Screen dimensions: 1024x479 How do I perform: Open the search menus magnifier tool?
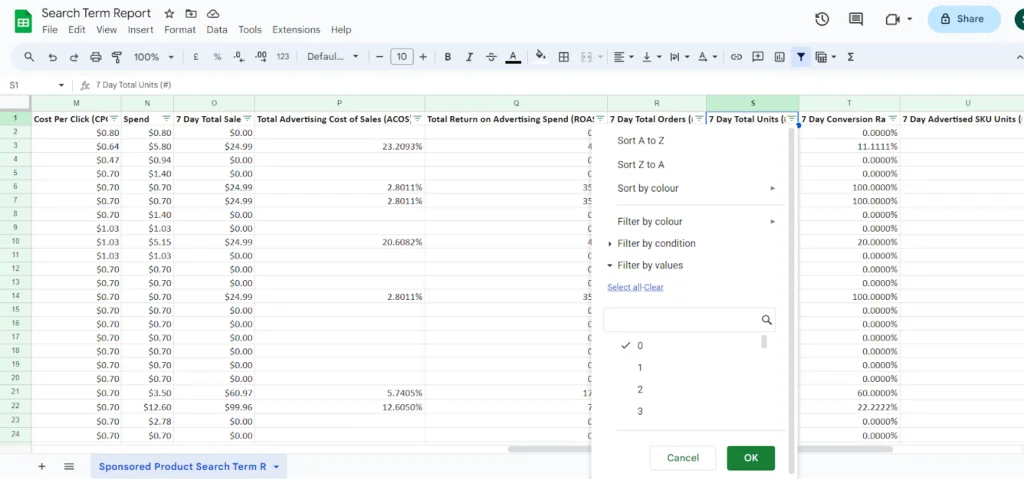click(29, 57)
